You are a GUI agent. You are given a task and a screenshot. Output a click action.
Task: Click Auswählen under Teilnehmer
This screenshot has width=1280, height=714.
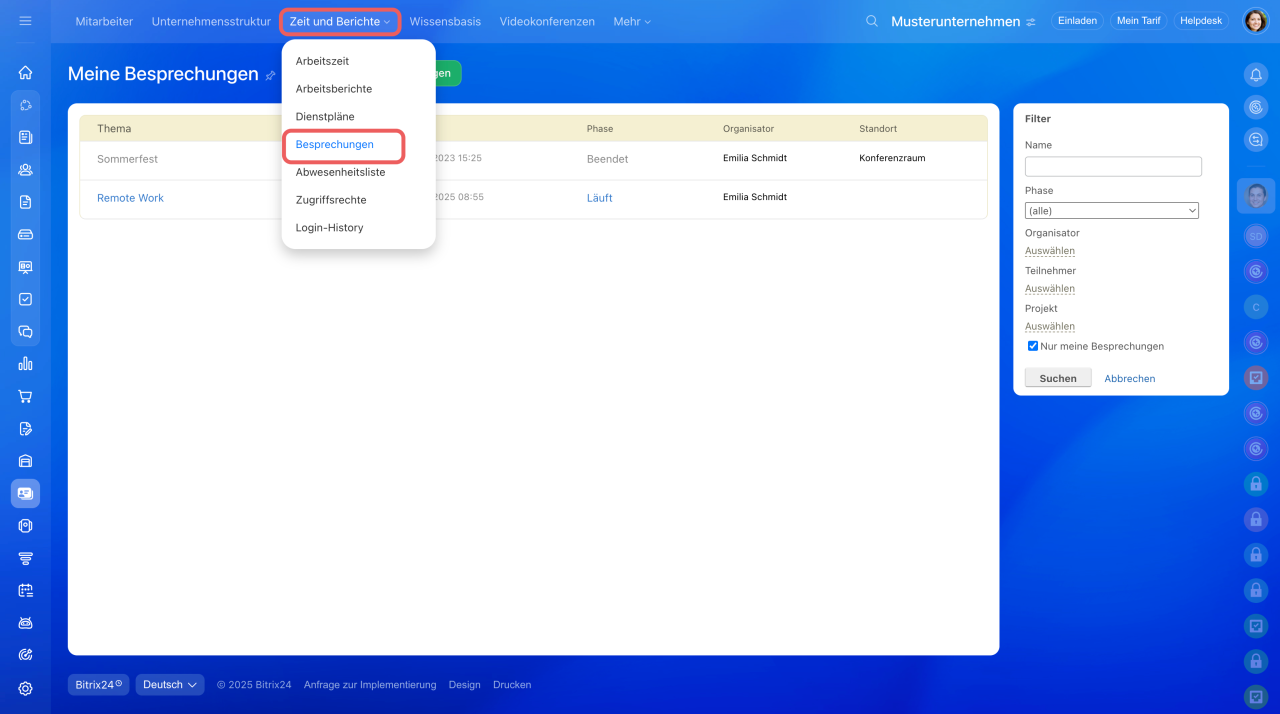1050,289
